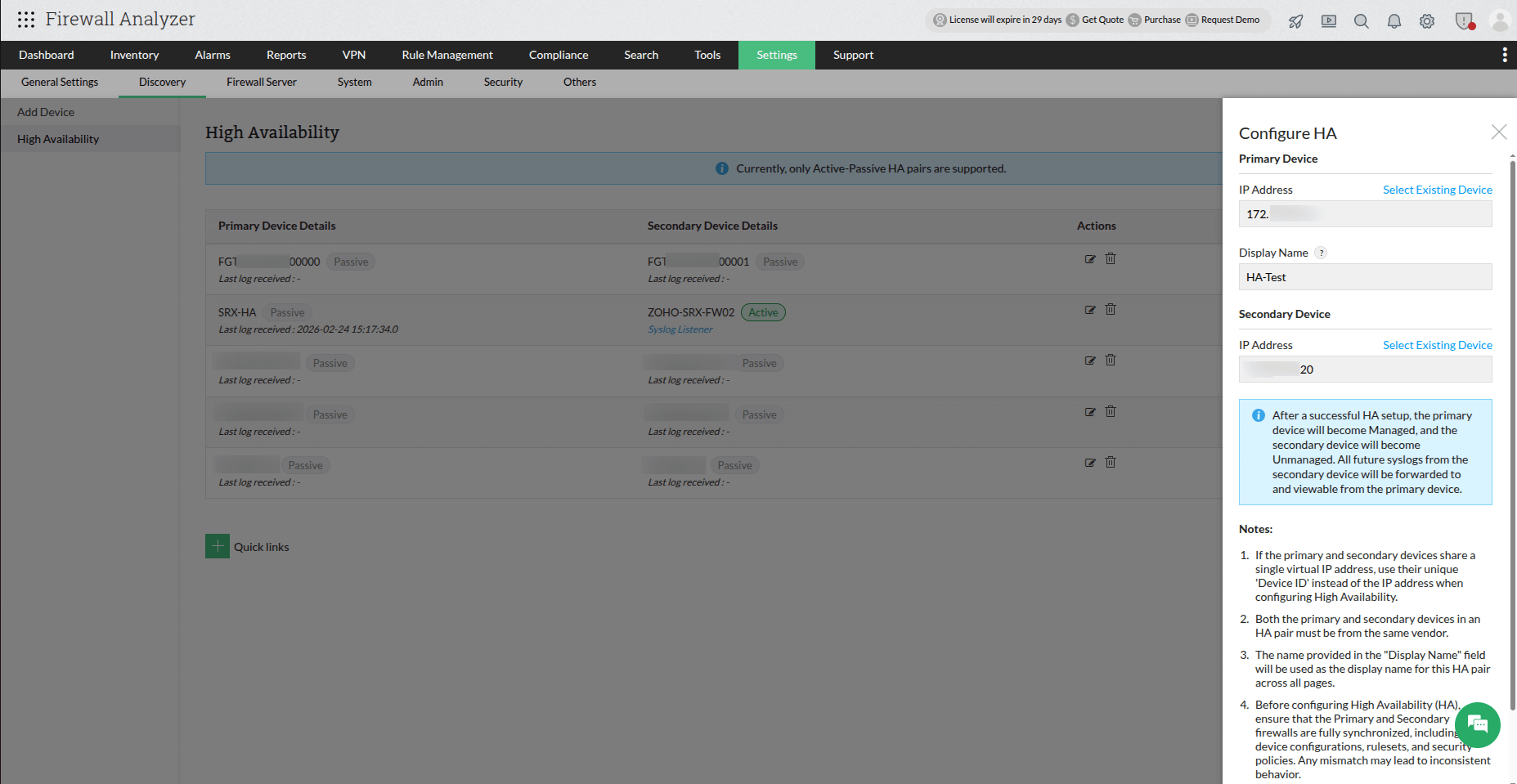Screen dimensions: 1517x784
Task: Switch to the Firewall Server tab
Action: click(261, 82)
